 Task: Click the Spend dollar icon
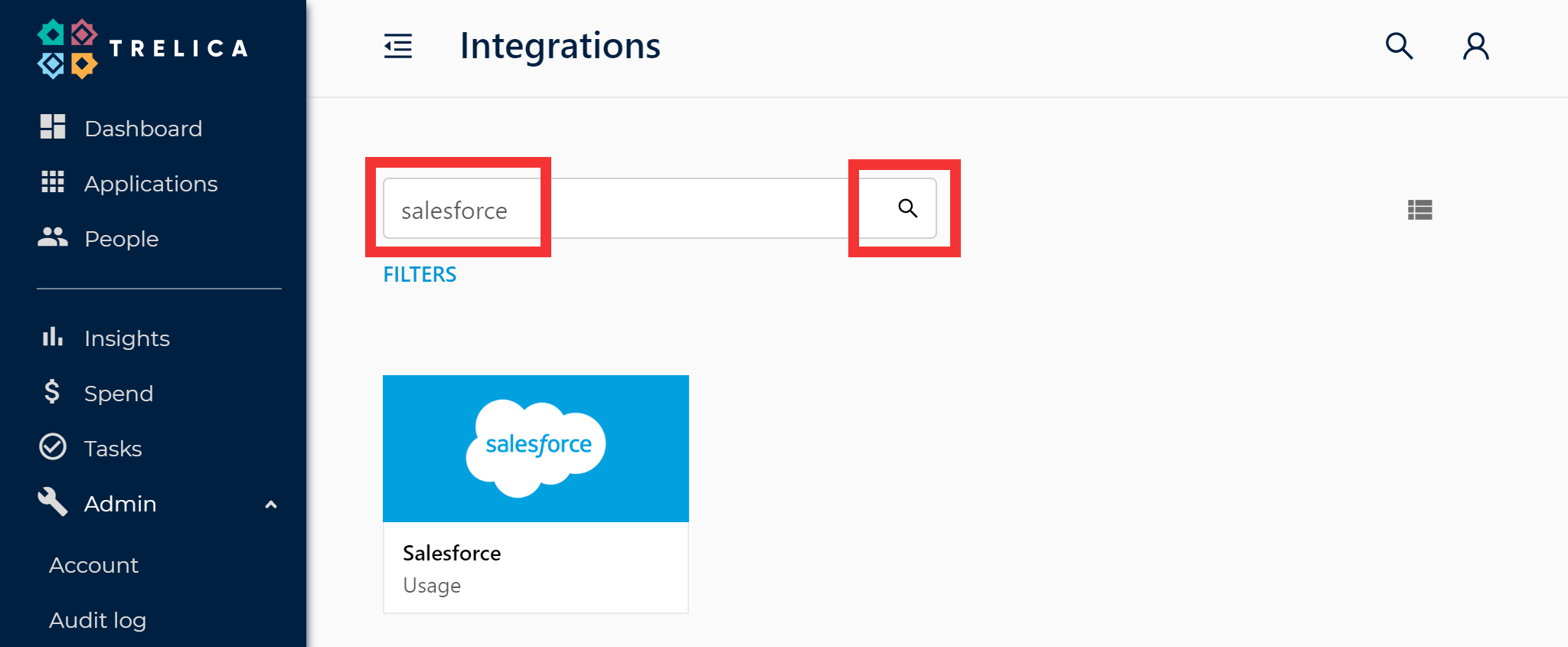click(x=52, y=392)
